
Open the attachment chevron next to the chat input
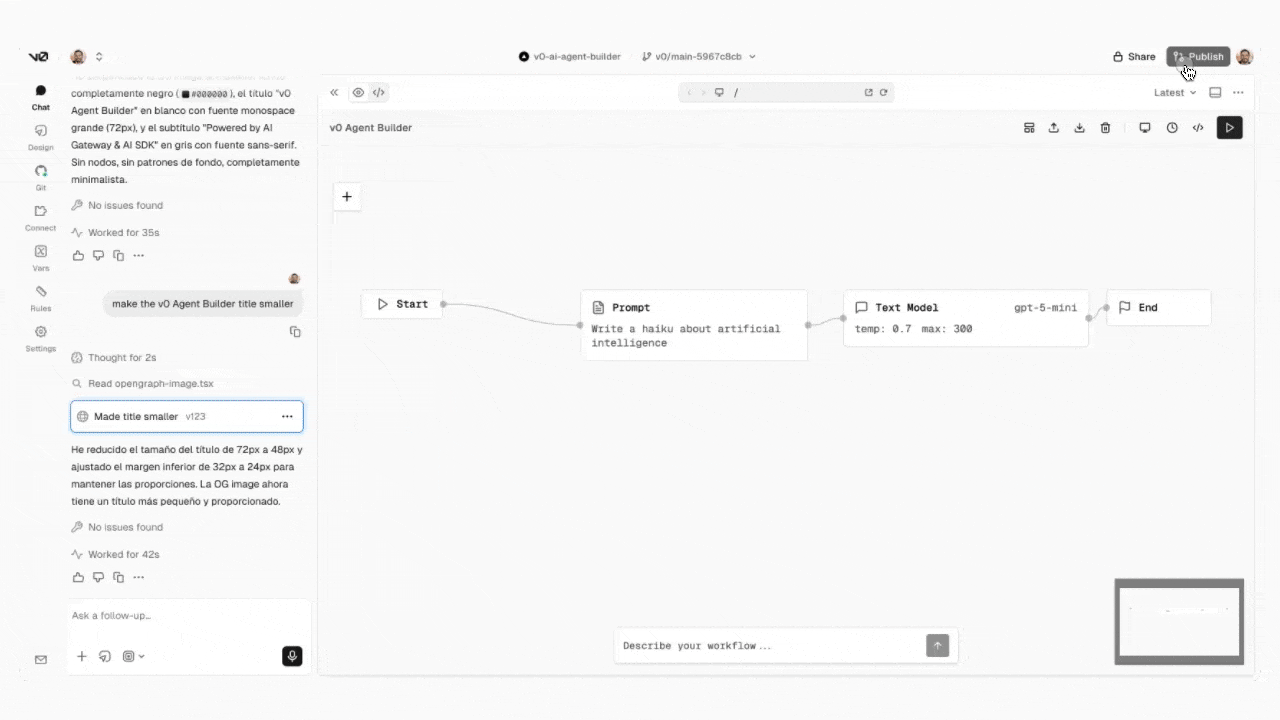(140, 656)
